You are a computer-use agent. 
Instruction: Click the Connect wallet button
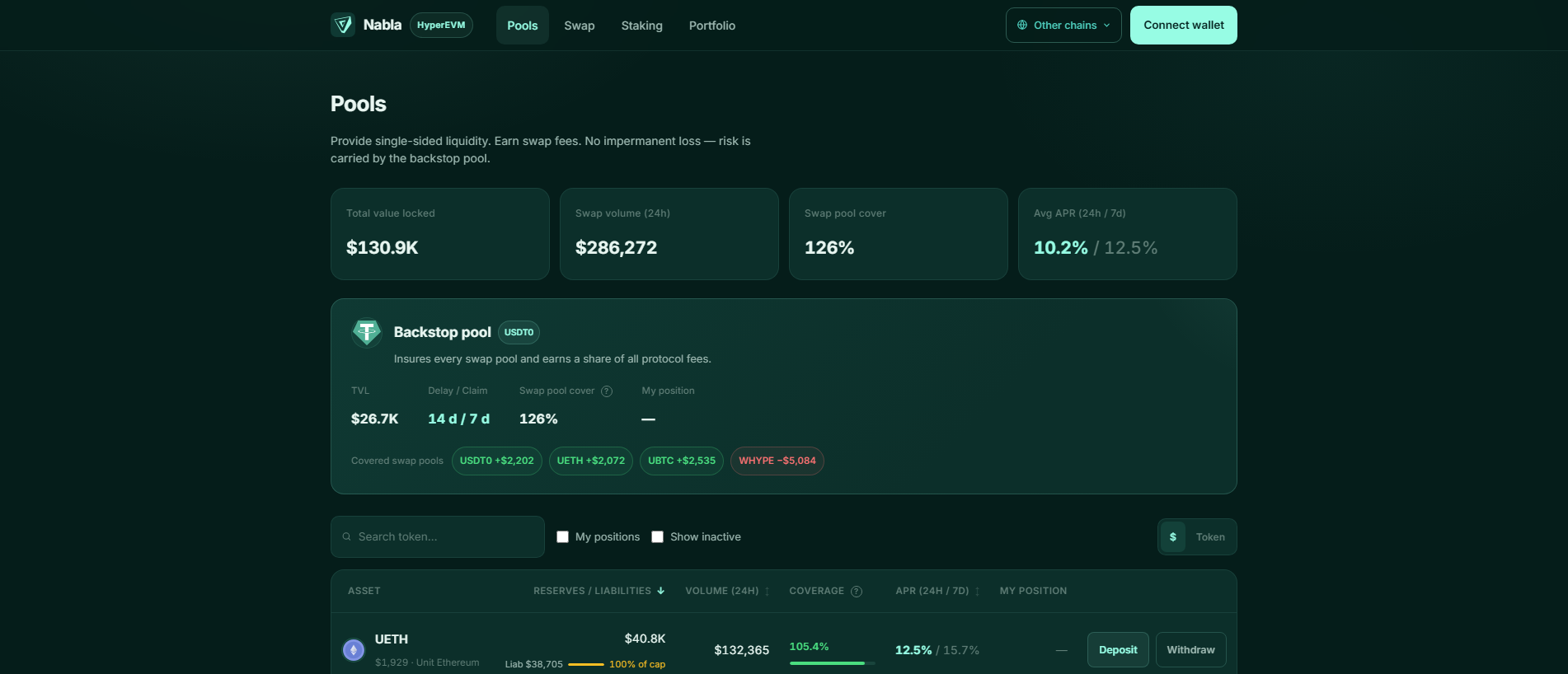(1184, 26)
